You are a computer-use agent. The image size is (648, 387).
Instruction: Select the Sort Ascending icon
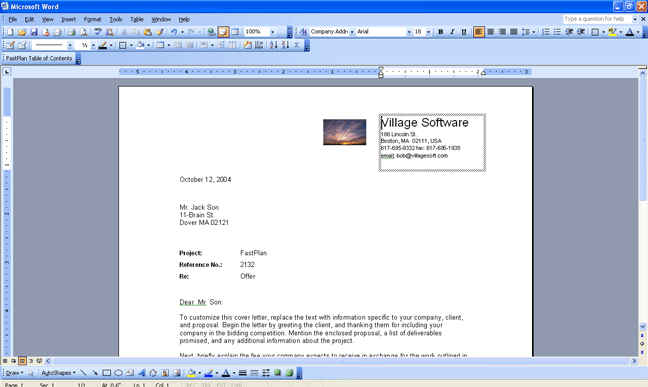273,45
